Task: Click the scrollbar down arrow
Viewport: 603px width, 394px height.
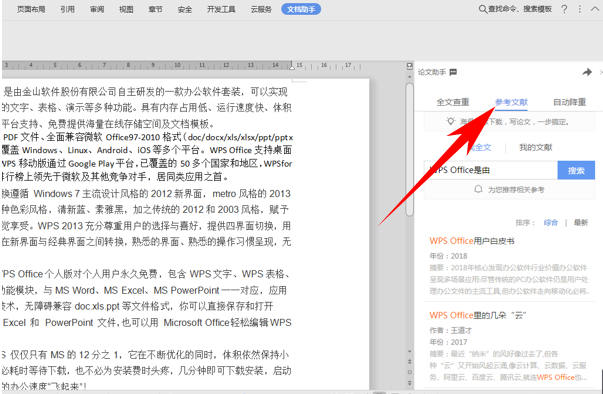Action: pyautogui.click(x=410, y=351)
